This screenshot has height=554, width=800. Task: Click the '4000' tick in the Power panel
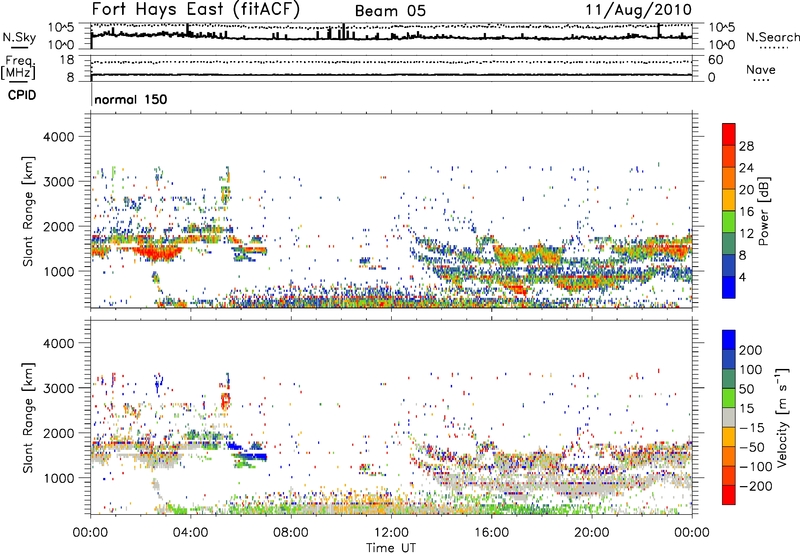click(59, 137)
